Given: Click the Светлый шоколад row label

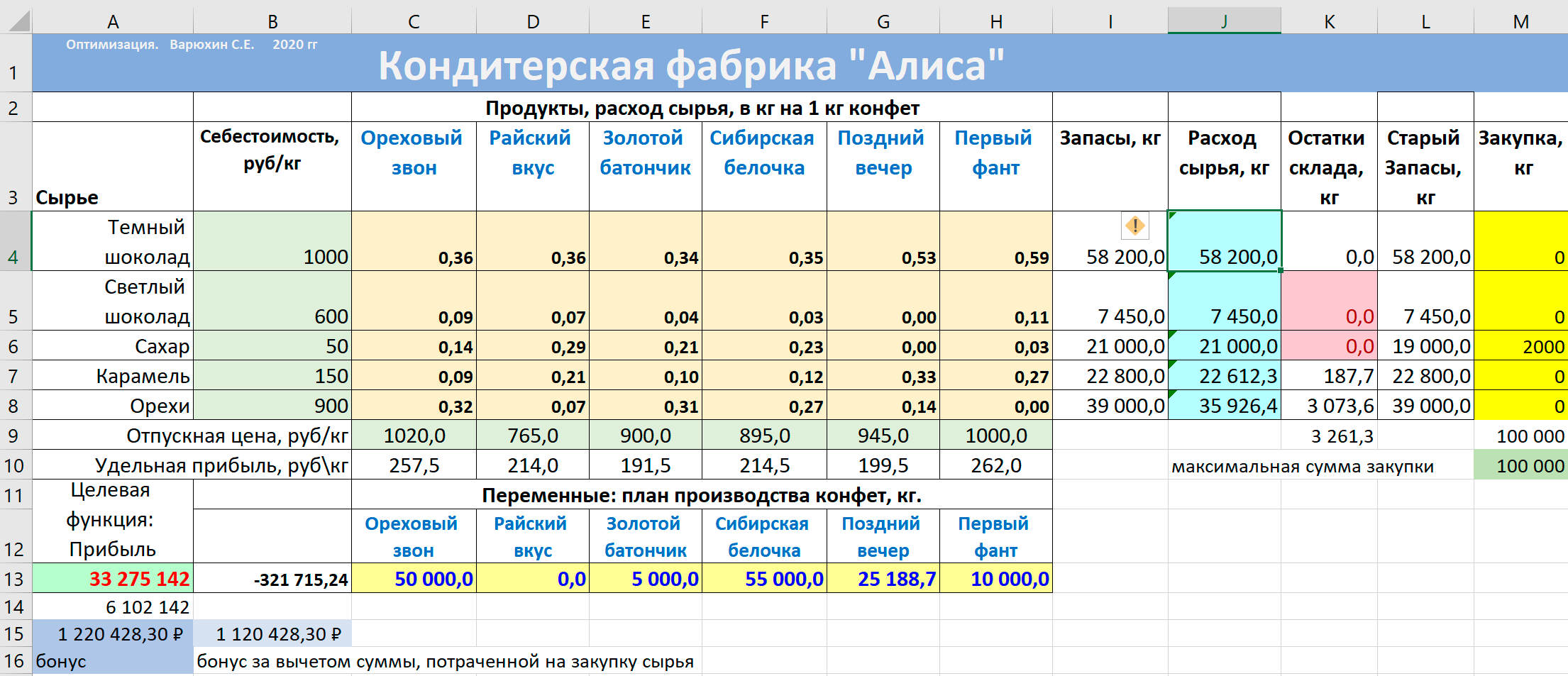Looking at the screenshot, I should 113,300.
